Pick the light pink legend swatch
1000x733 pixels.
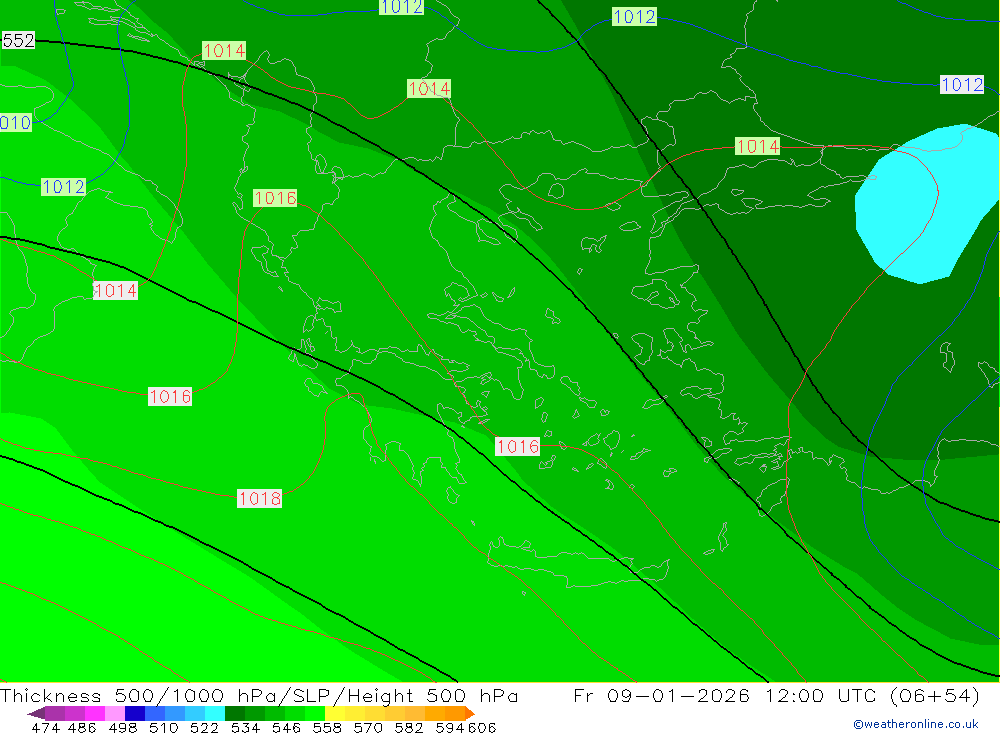[x=114, y=713]
